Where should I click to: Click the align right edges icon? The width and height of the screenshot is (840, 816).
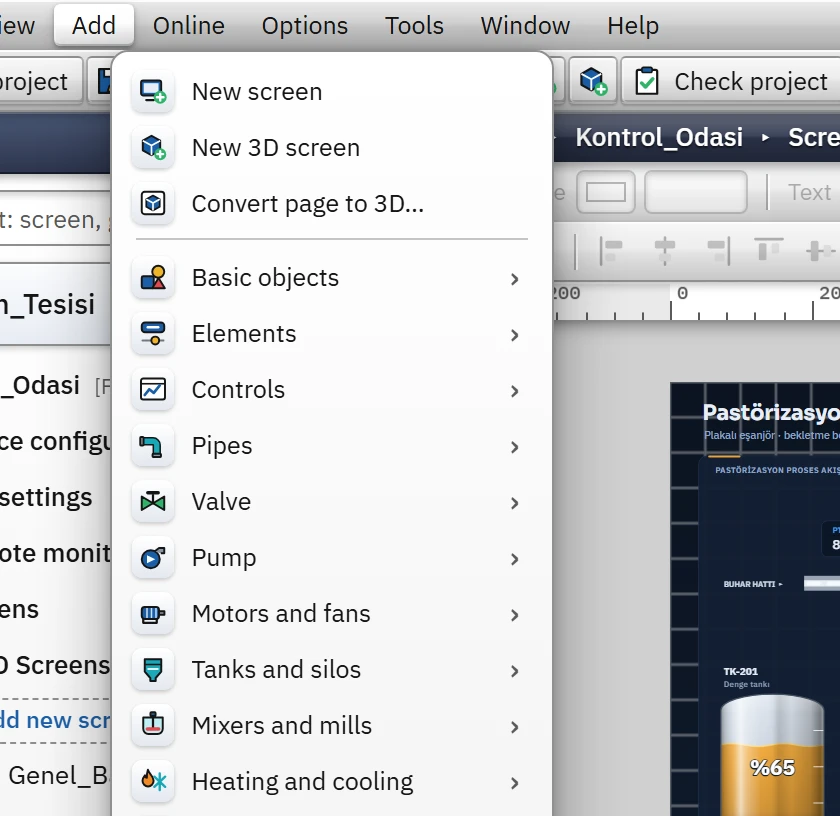click(x=718, y=252)
